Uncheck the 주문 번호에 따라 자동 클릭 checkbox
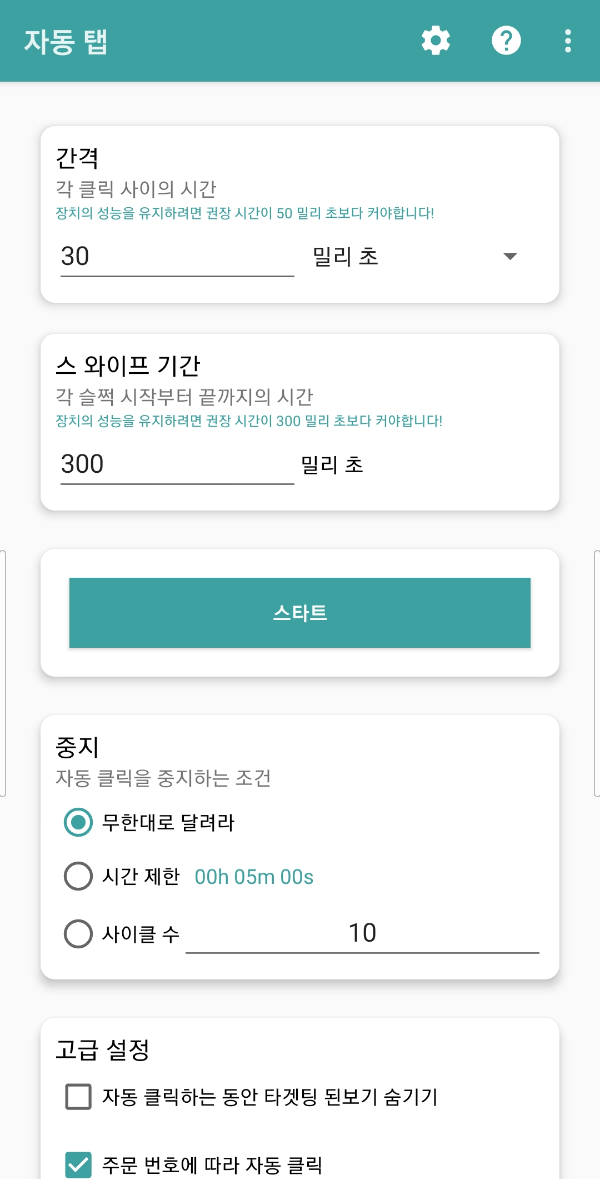This screenshot has height=1179, width=600. (x=78, y=1163)
